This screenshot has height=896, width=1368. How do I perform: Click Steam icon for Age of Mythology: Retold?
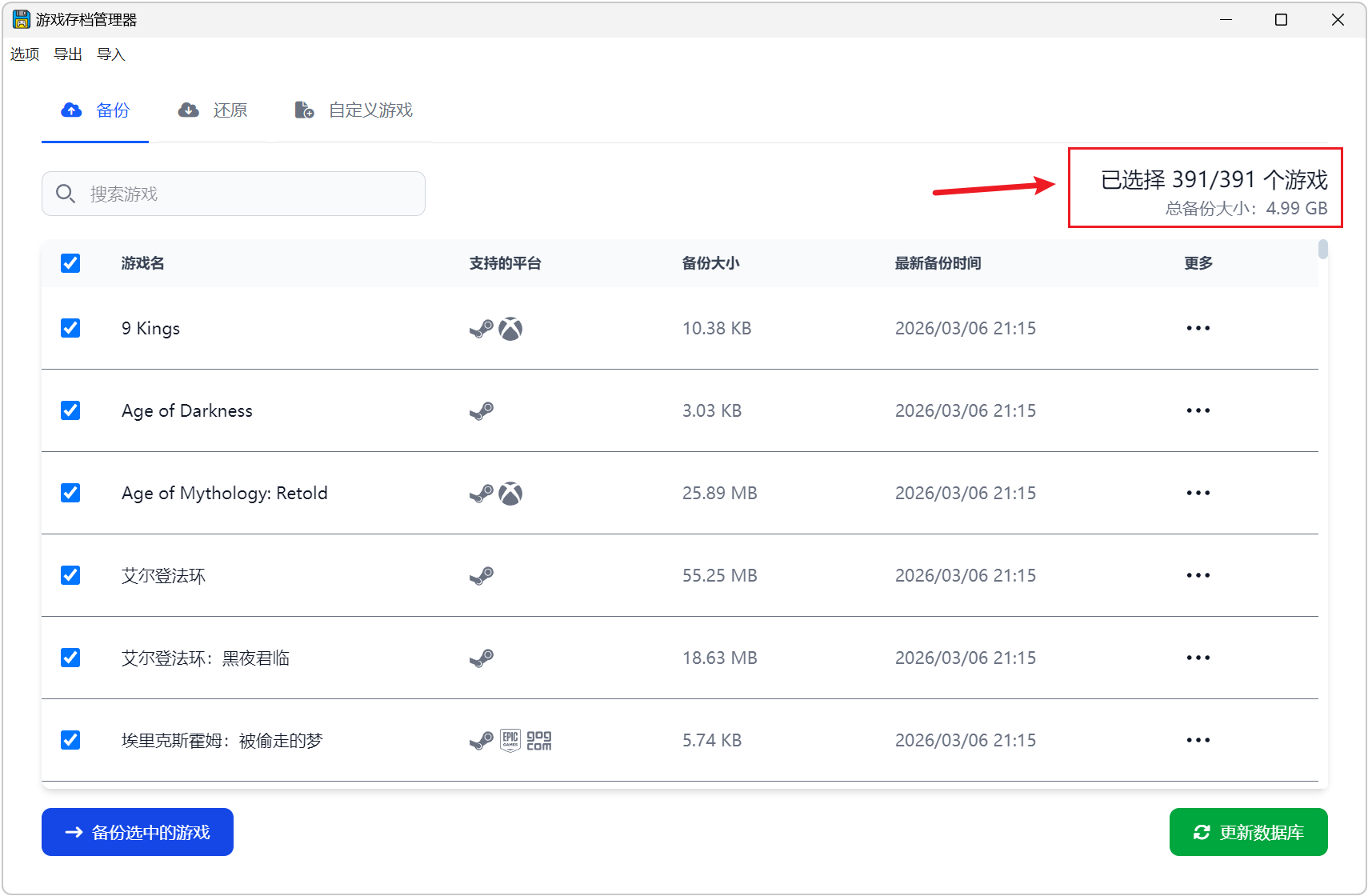pyautogui.click(x=482, y=494)
